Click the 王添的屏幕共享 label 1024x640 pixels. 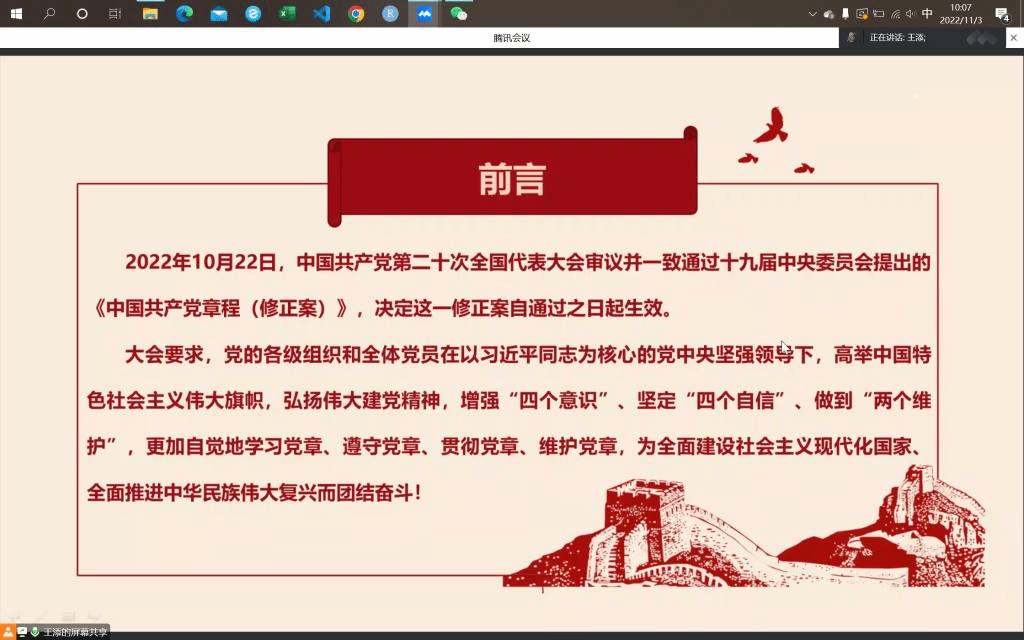(74, 632)
